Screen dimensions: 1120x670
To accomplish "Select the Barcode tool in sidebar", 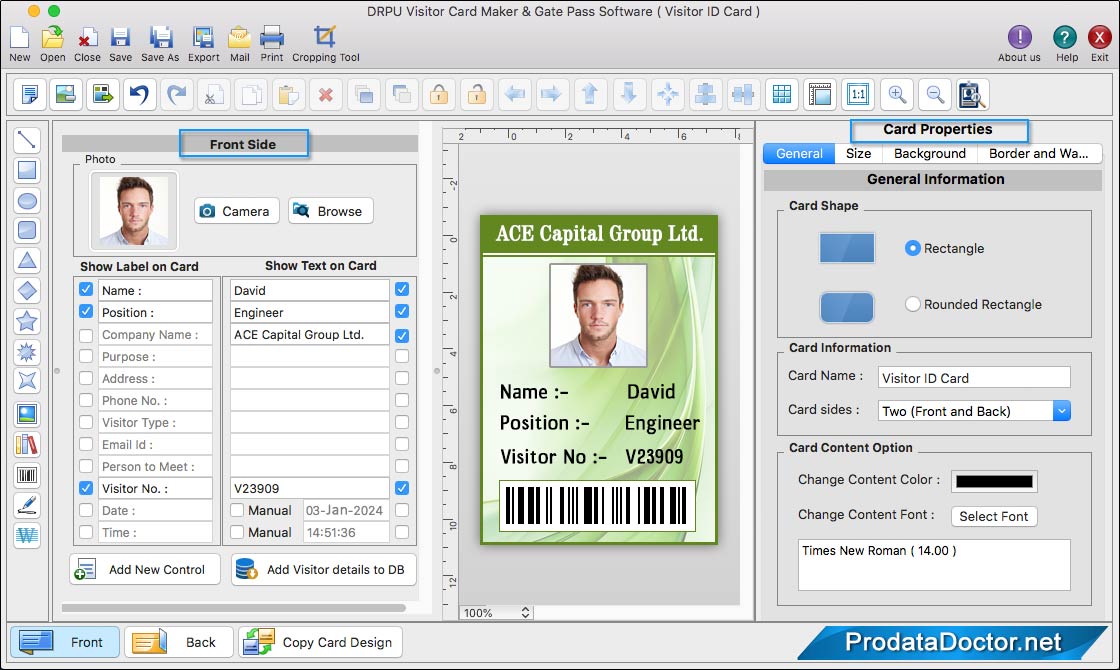I will click(x=26, y=475).
